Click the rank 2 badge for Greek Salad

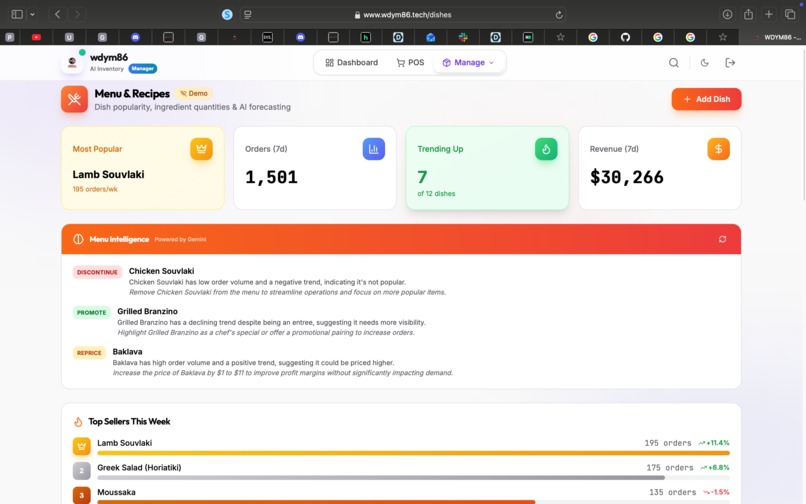81,471
